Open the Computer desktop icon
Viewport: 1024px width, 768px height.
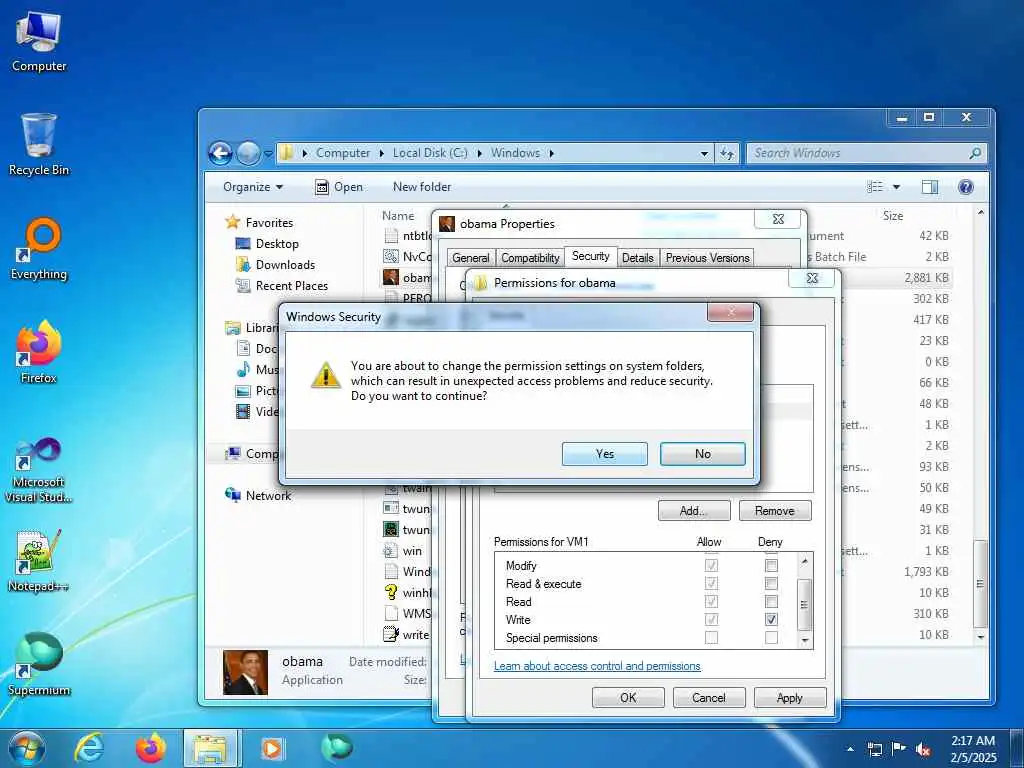tap(39, 41)
